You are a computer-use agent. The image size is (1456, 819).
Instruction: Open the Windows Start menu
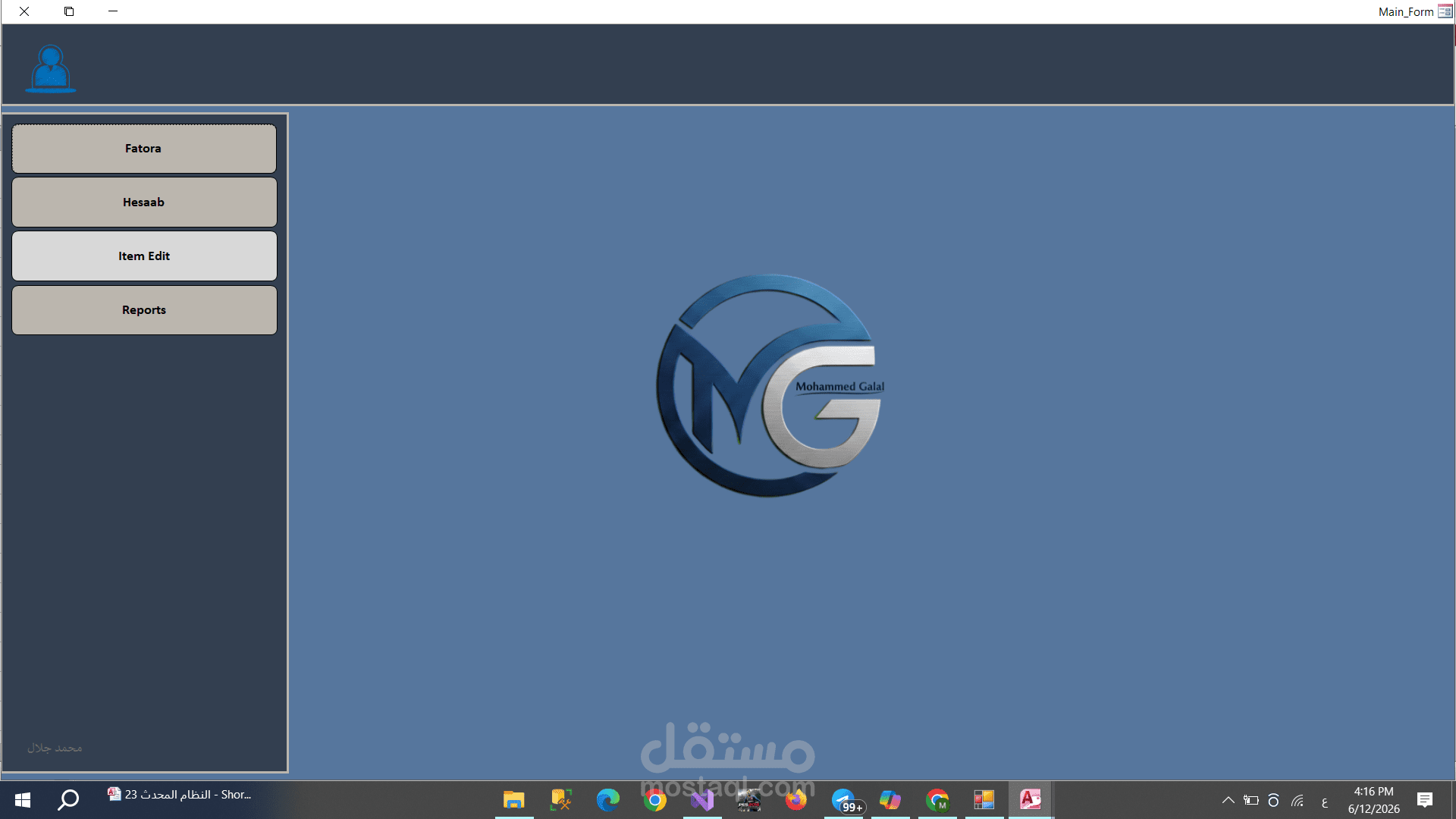pos(23,799)
